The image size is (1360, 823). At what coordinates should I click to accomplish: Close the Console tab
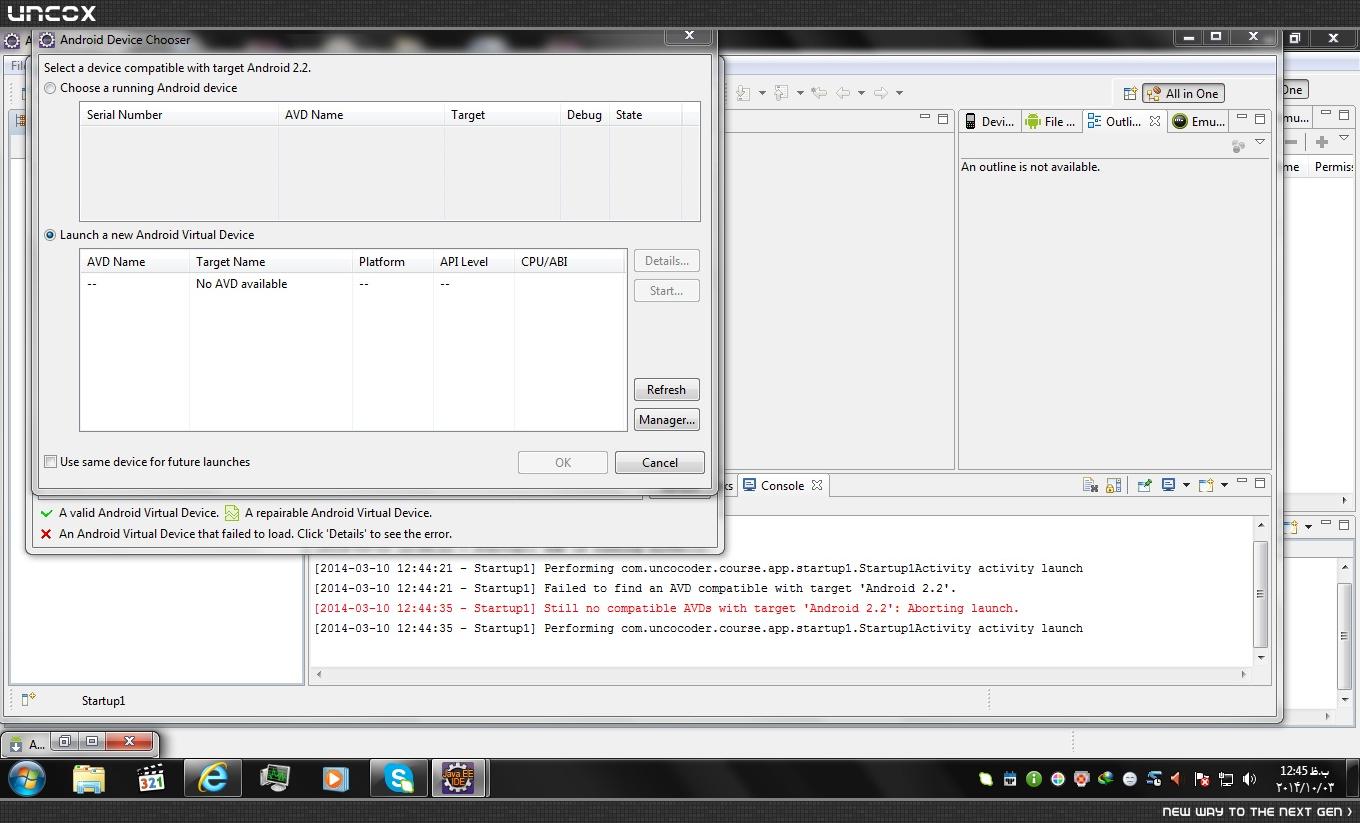(x=817, y=485)
